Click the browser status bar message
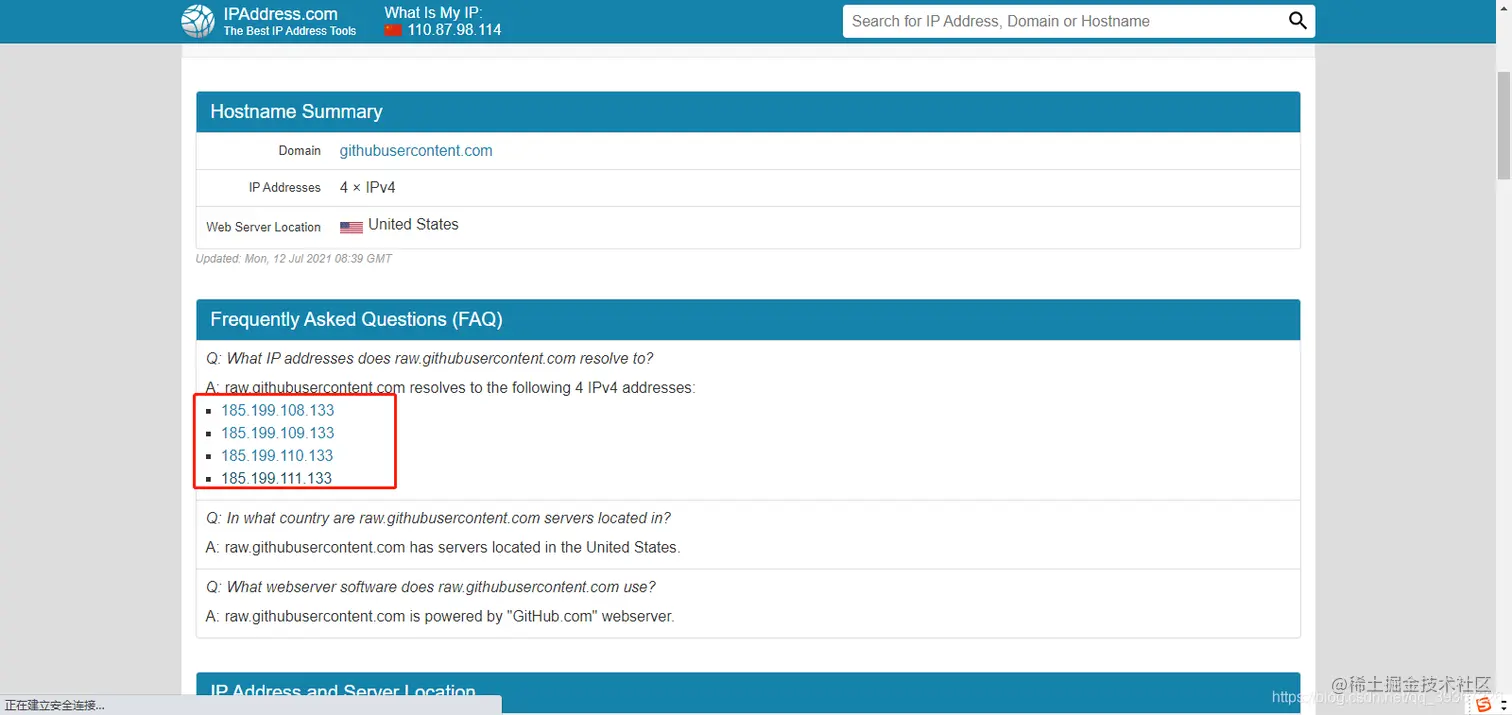Viewport: 1512px width, 715px height. click(x=55, y=706)
